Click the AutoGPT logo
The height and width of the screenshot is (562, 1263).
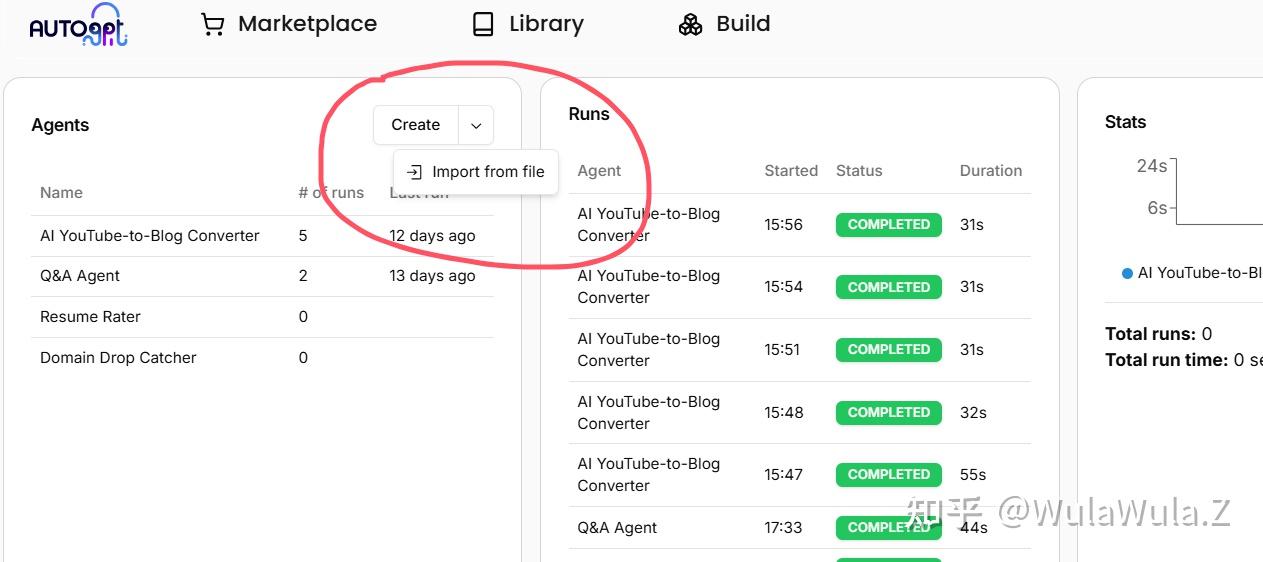[78, 26]
